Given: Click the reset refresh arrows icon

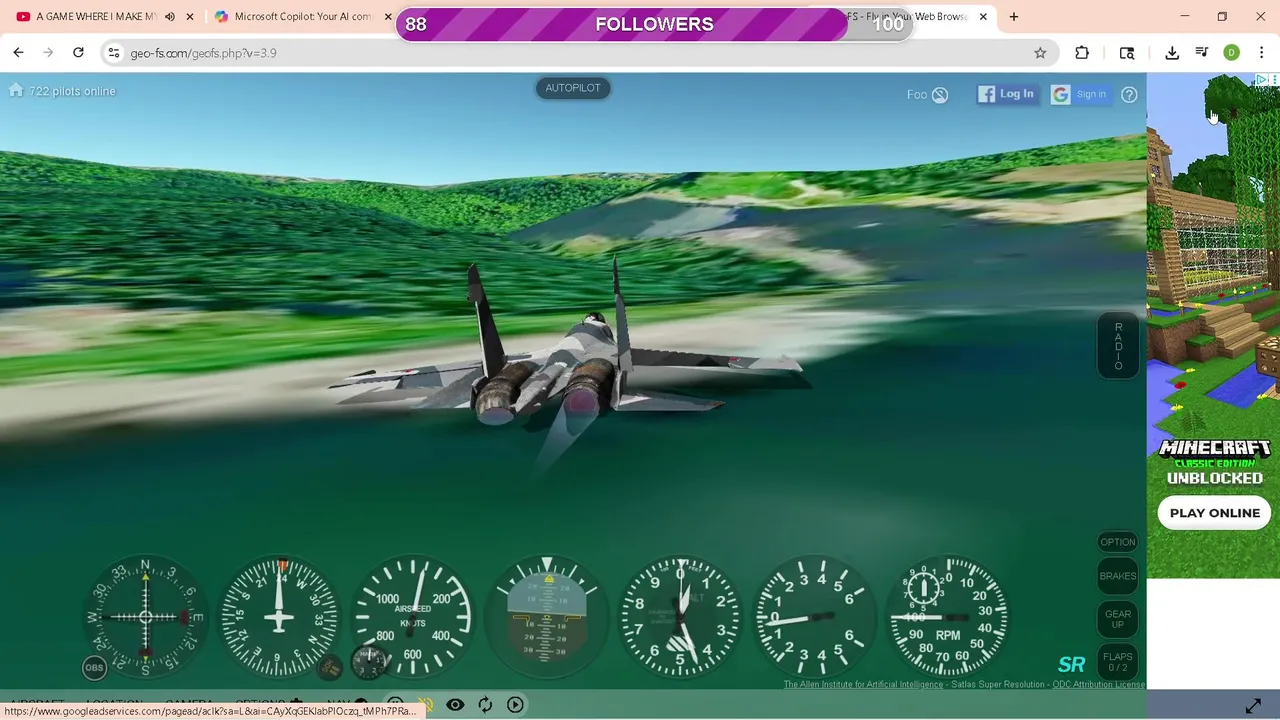Looking at the screenshot, I should [x=485, y=705].
